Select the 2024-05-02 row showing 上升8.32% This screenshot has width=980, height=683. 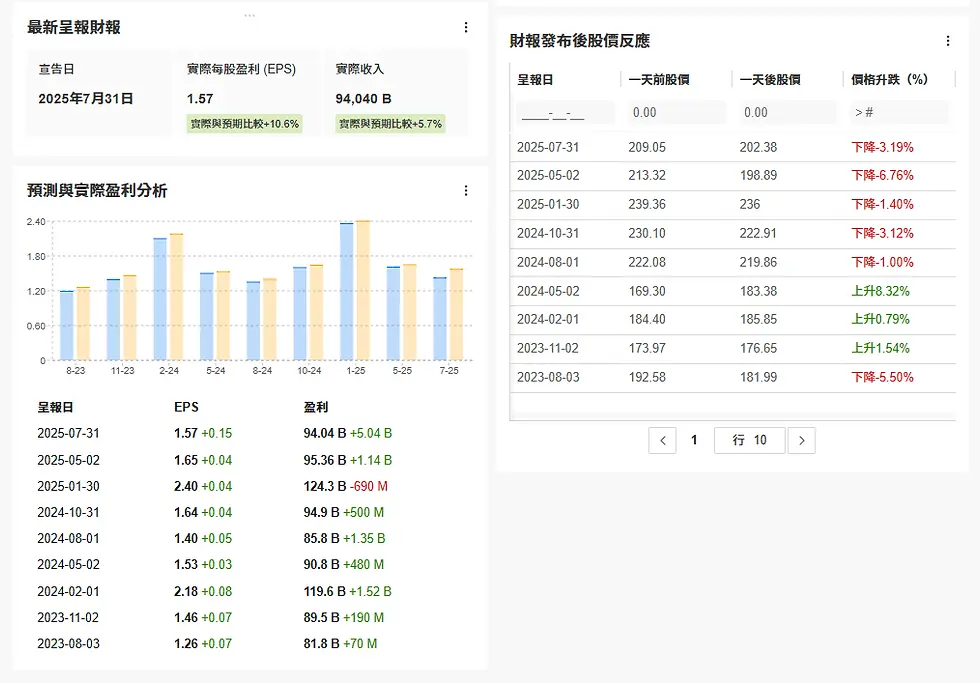point(732,291)
